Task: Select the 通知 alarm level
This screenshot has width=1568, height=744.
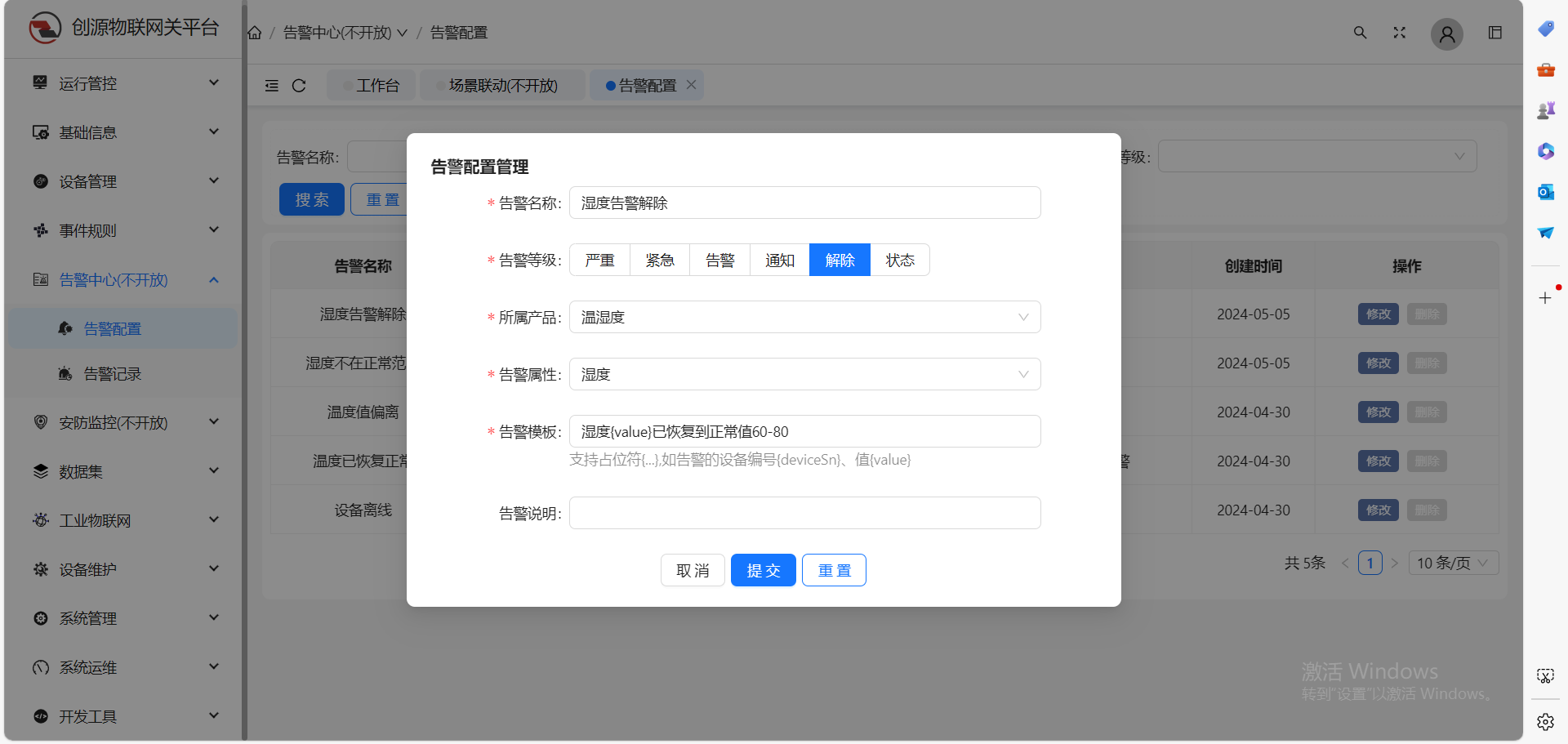Action: [779, 260]
